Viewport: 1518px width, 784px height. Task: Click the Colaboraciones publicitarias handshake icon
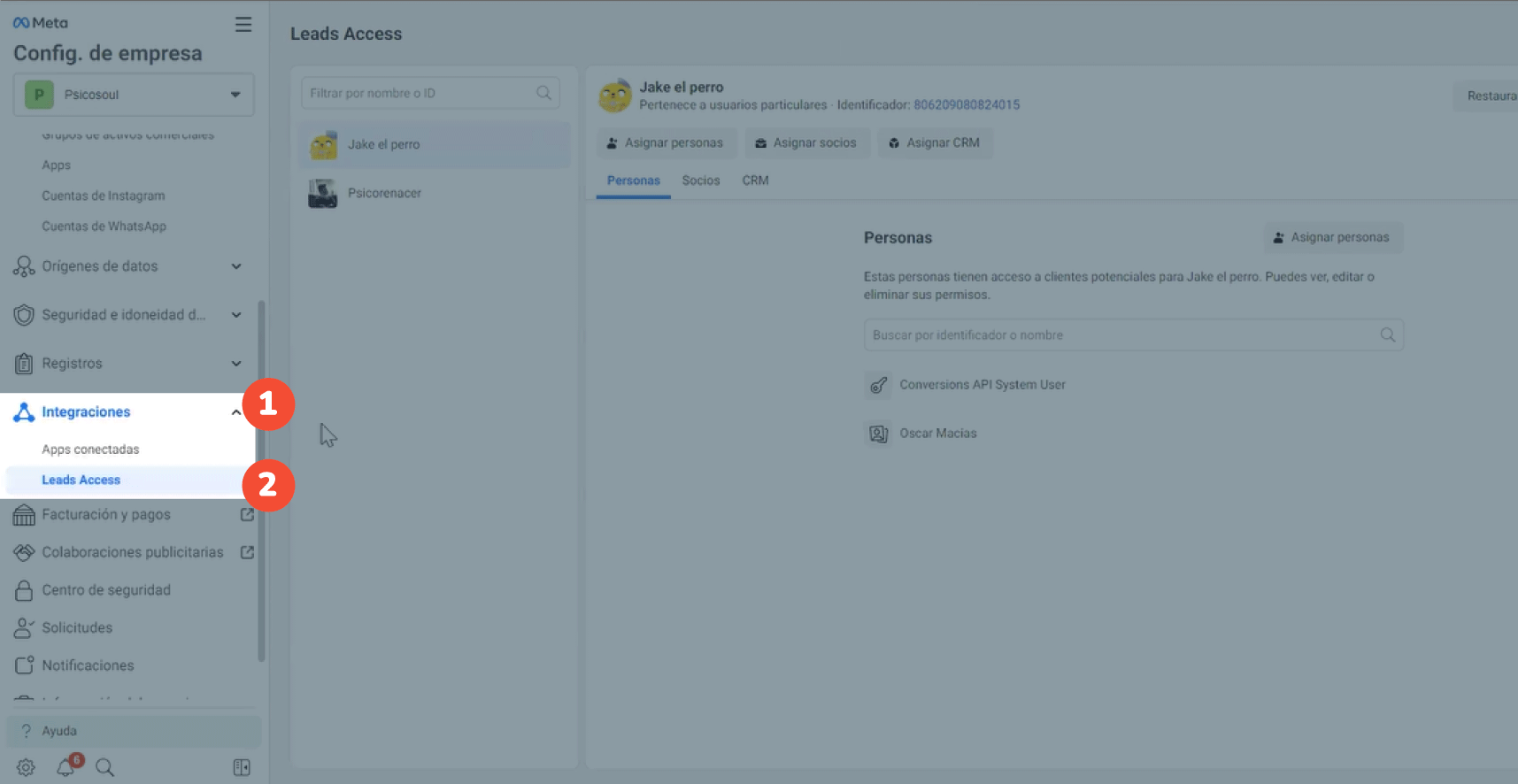click(x=24, y=552)
